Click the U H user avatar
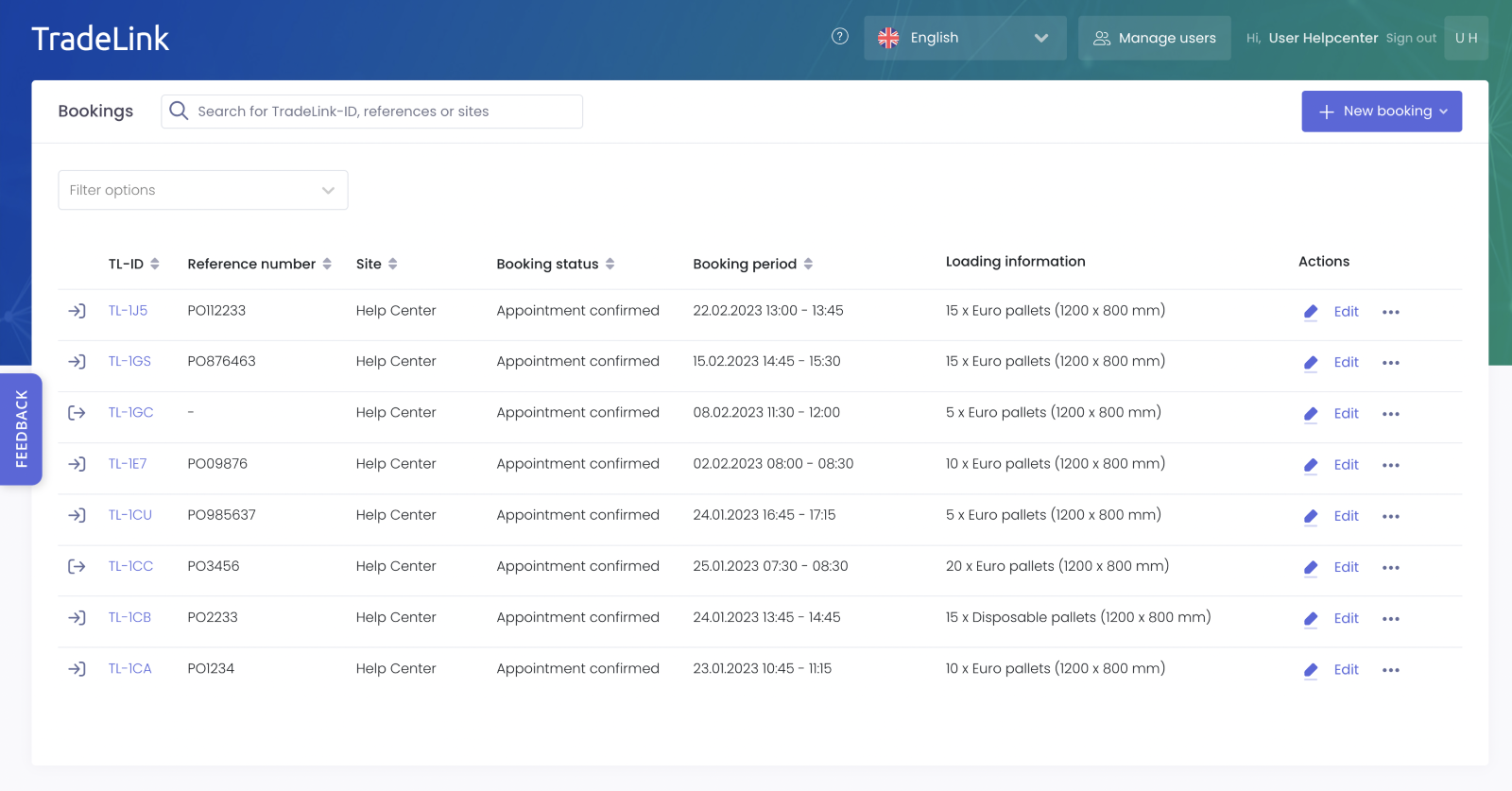 pyautogui.click(x=1466, y=38)
